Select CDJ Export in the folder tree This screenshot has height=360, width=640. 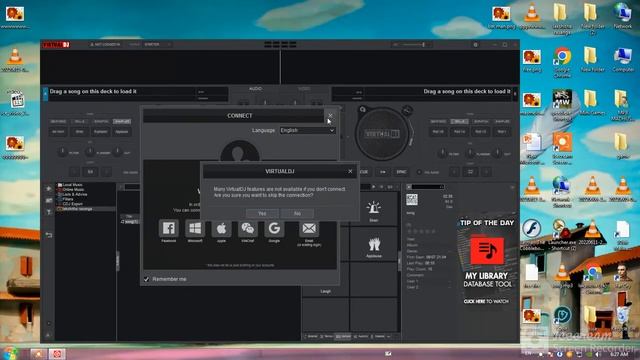72,204
